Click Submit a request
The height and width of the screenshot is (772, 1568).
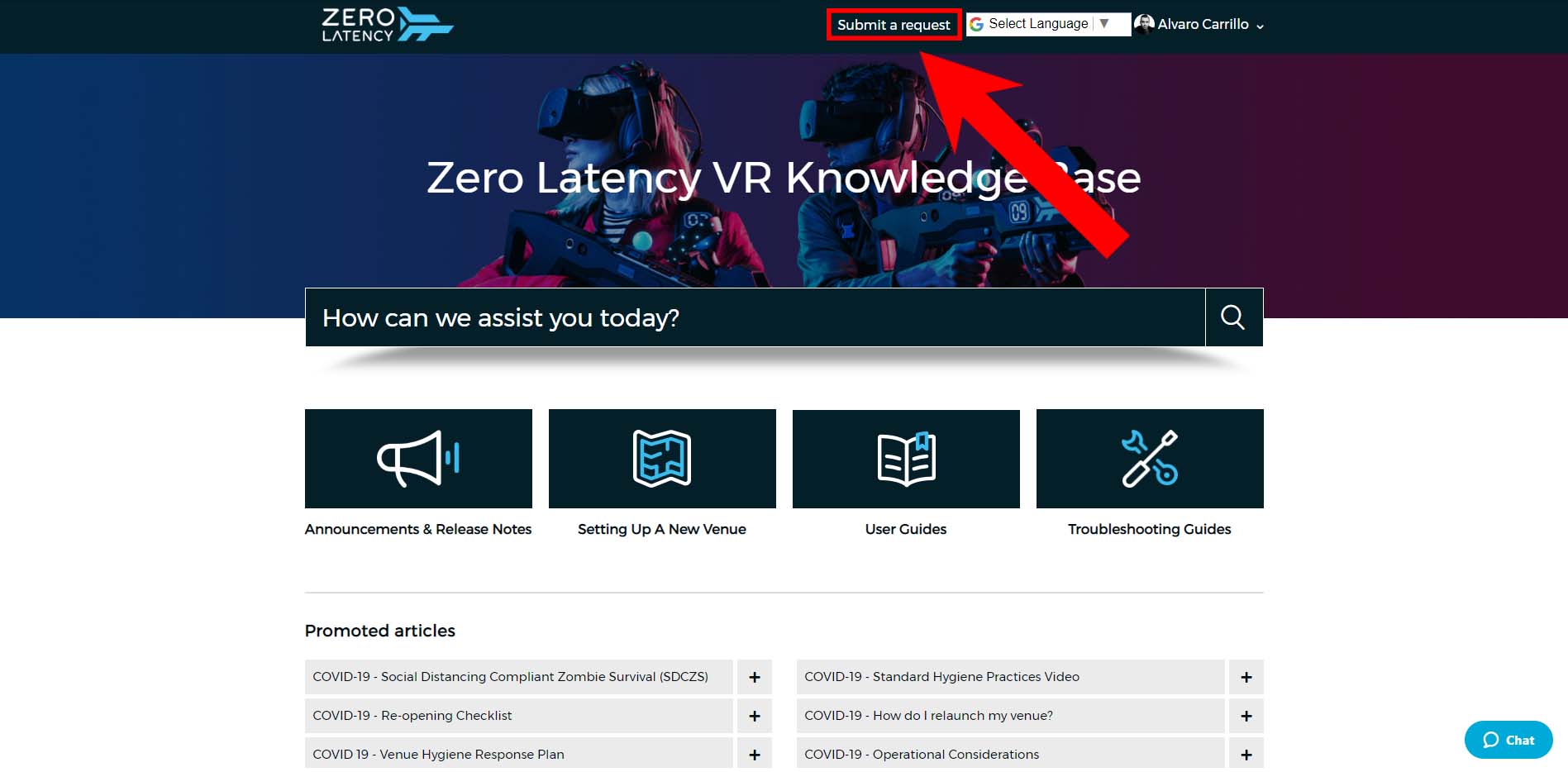(894, 25)
